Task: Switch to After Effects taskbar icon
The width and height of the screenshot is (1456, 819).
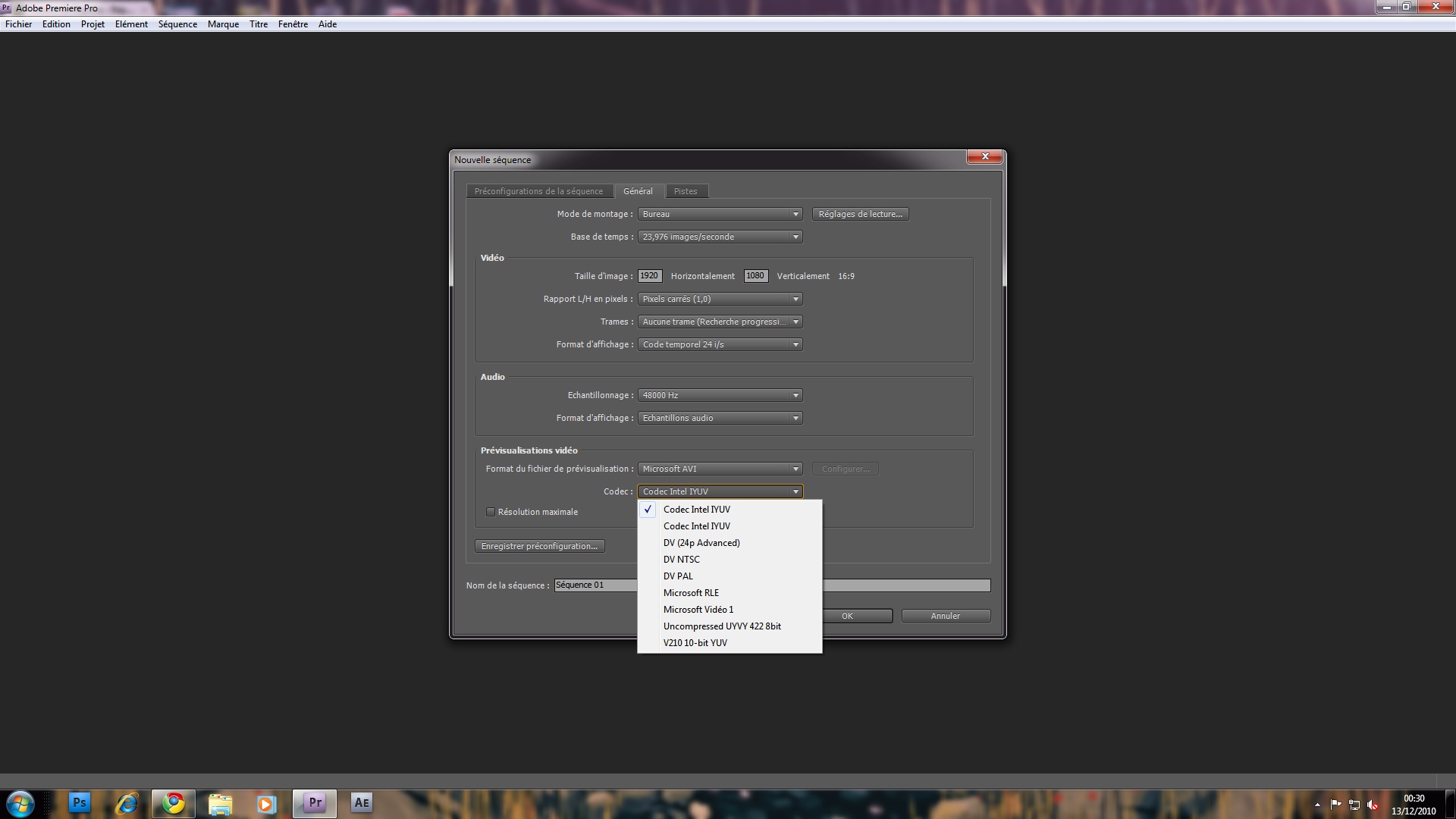Action: [362, 802]
